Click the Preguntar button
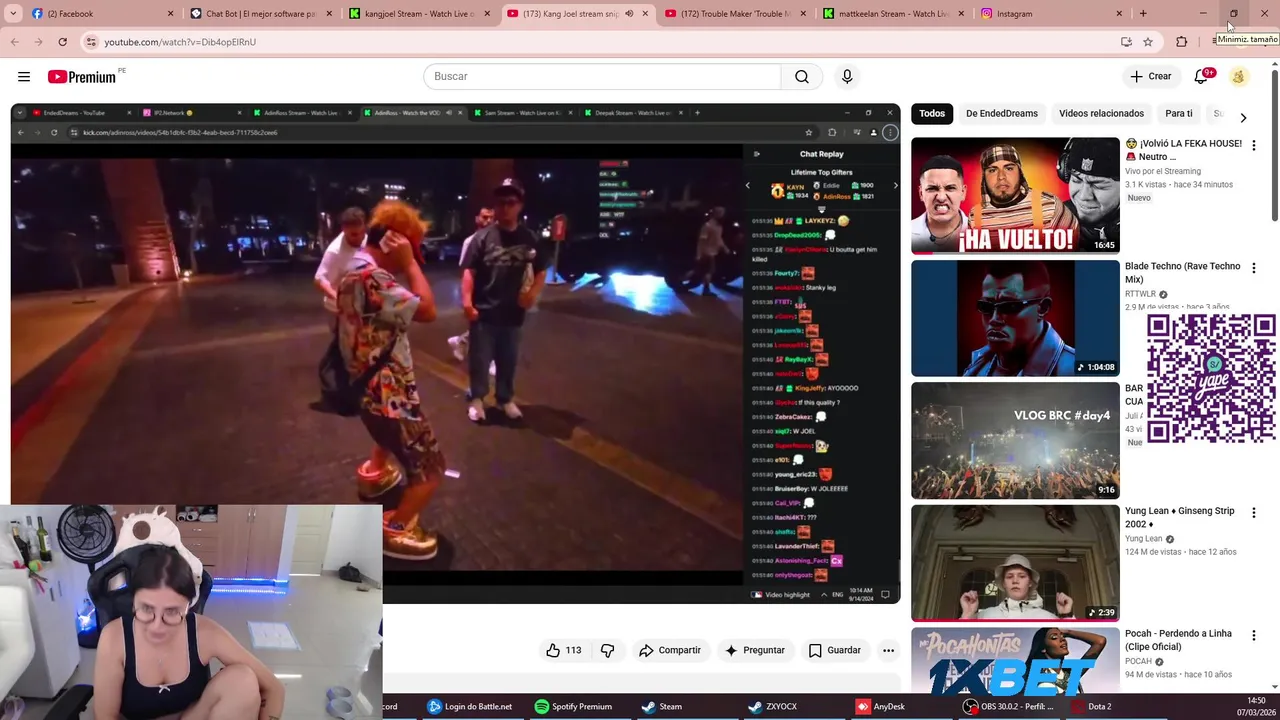The width and height of the screenshot is (1280, 720). (755, 650)
